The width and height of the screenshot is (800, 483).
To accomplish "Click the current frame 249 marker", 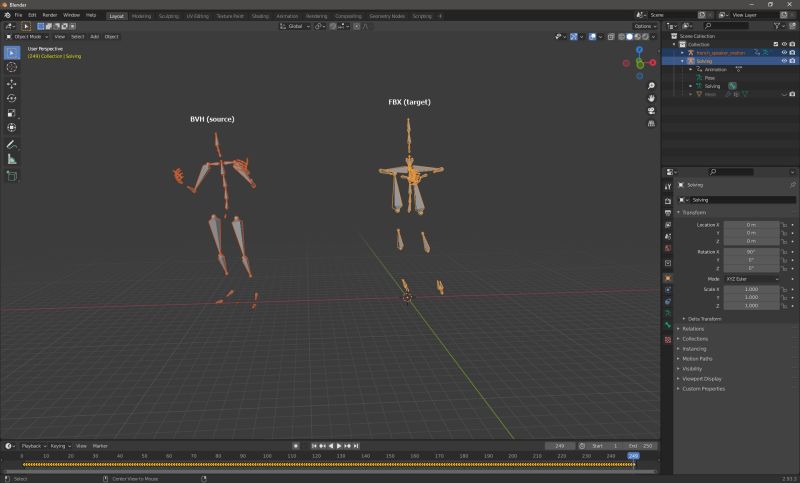I will (633, 456).
